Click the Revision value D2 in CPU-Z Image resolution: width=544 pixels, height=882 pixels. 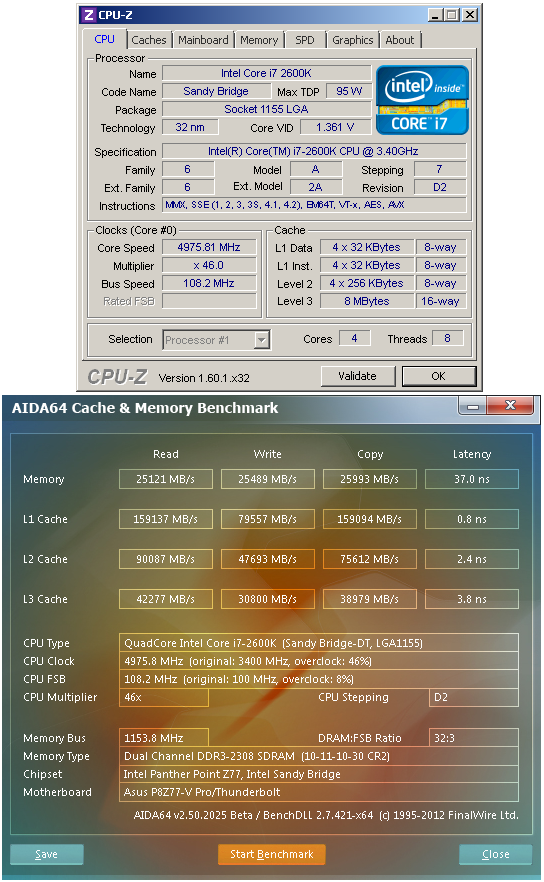click(440, 187)
